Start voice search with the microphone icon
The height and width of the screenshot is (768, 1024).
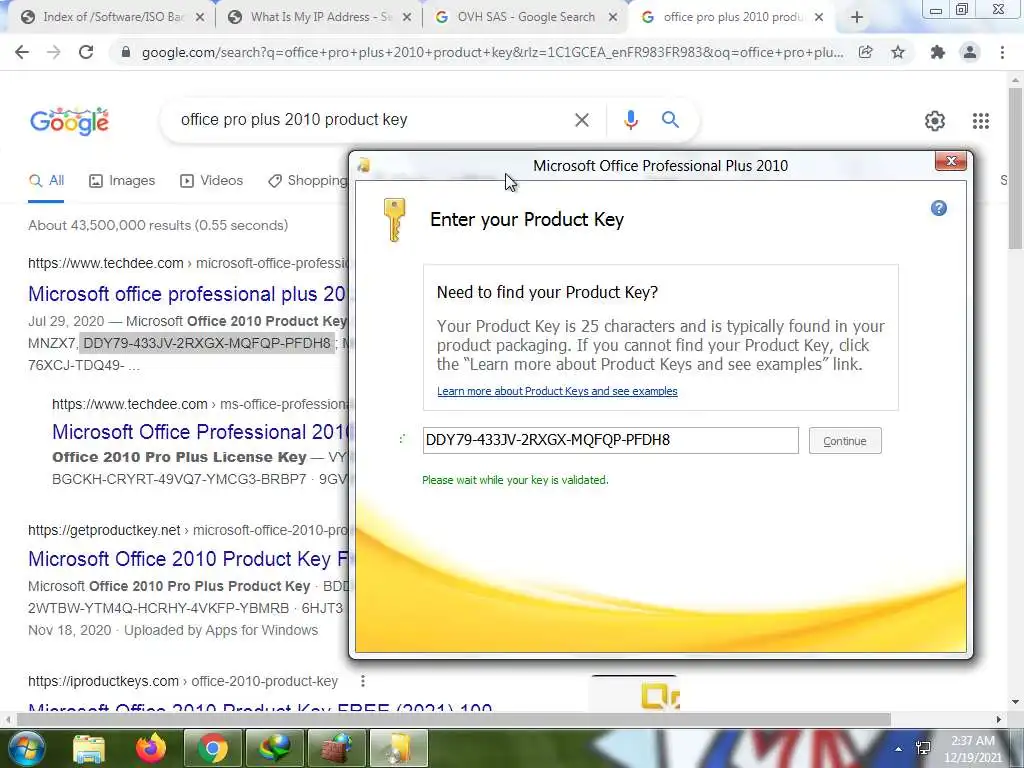coord(630,120)
